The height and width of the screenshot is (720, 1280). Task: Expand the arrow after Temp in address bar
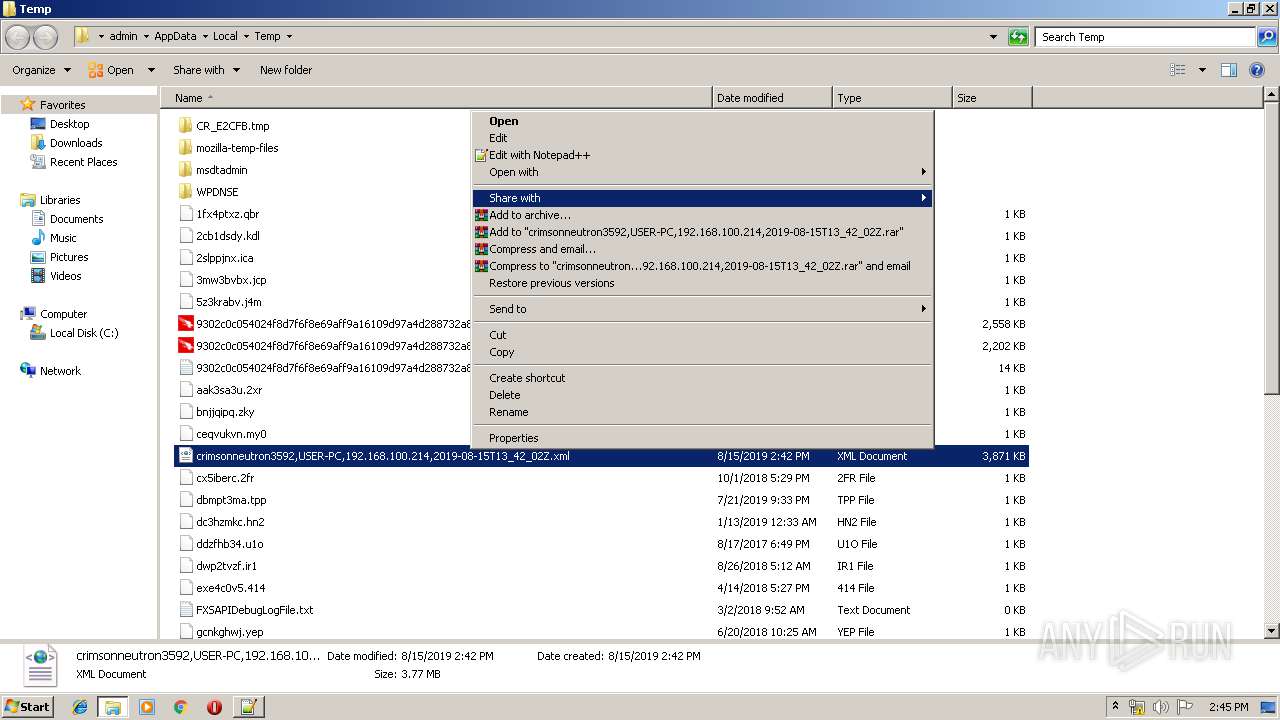pos(289,37)
